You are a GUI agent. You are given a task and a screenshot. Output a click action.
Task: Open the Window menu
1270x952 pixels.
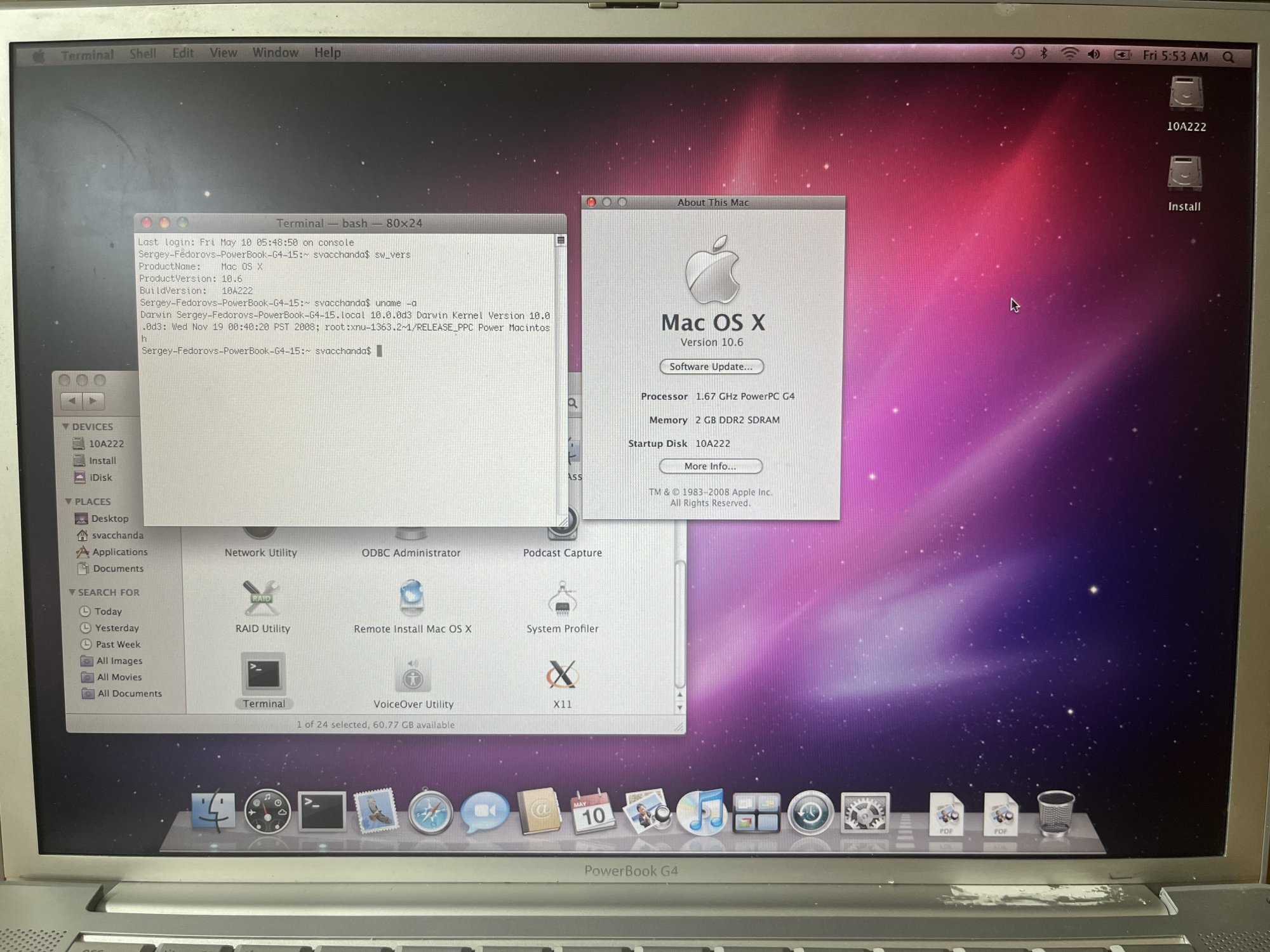click(x=275, y=53)
